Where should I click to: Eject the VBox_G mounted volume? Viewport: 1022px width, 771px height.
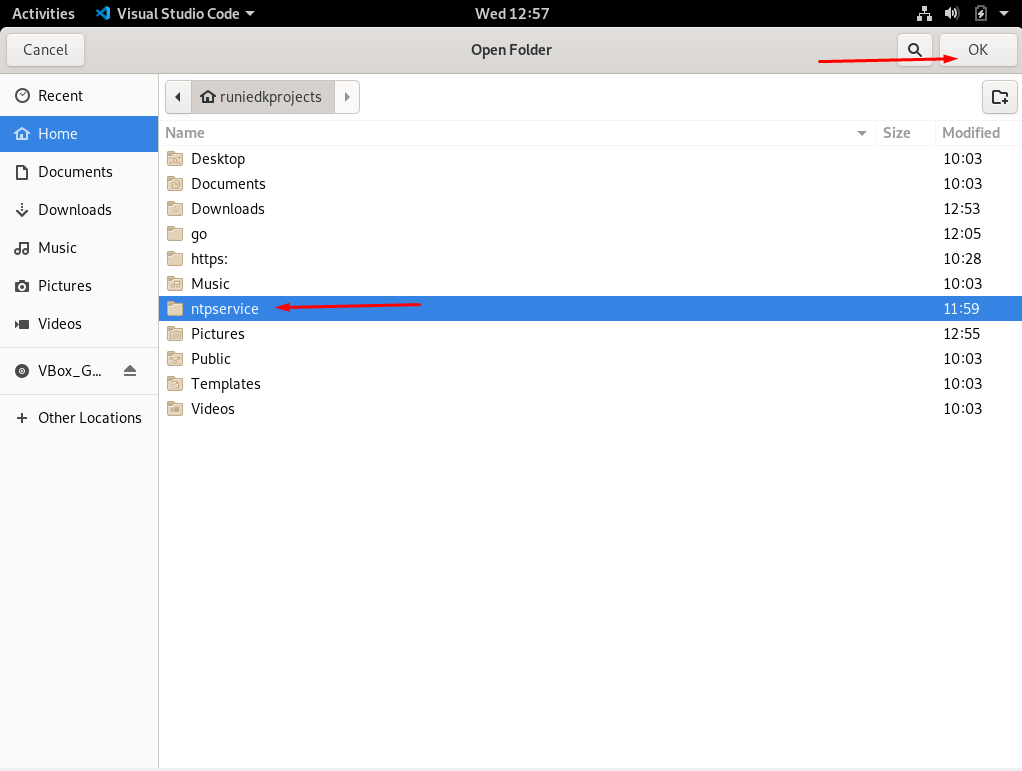click(x=129, y=370)
